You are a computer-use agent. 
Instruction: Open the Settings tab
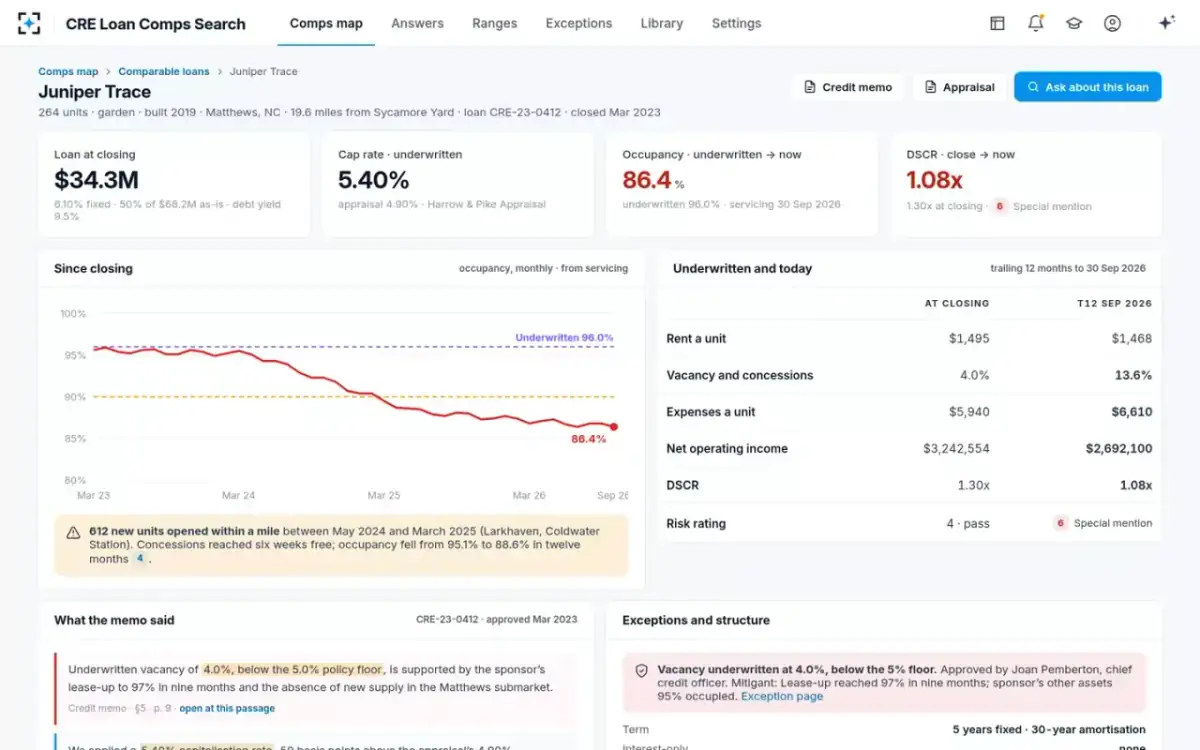click(736, 23)
